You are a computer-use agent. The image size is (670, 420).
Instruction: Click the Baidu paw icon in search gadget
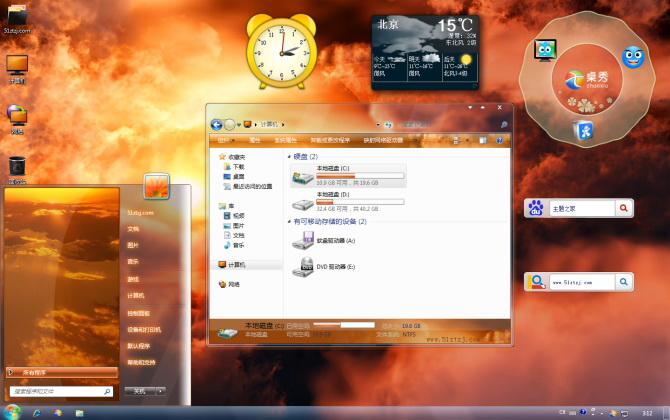(x=536, y=209)
